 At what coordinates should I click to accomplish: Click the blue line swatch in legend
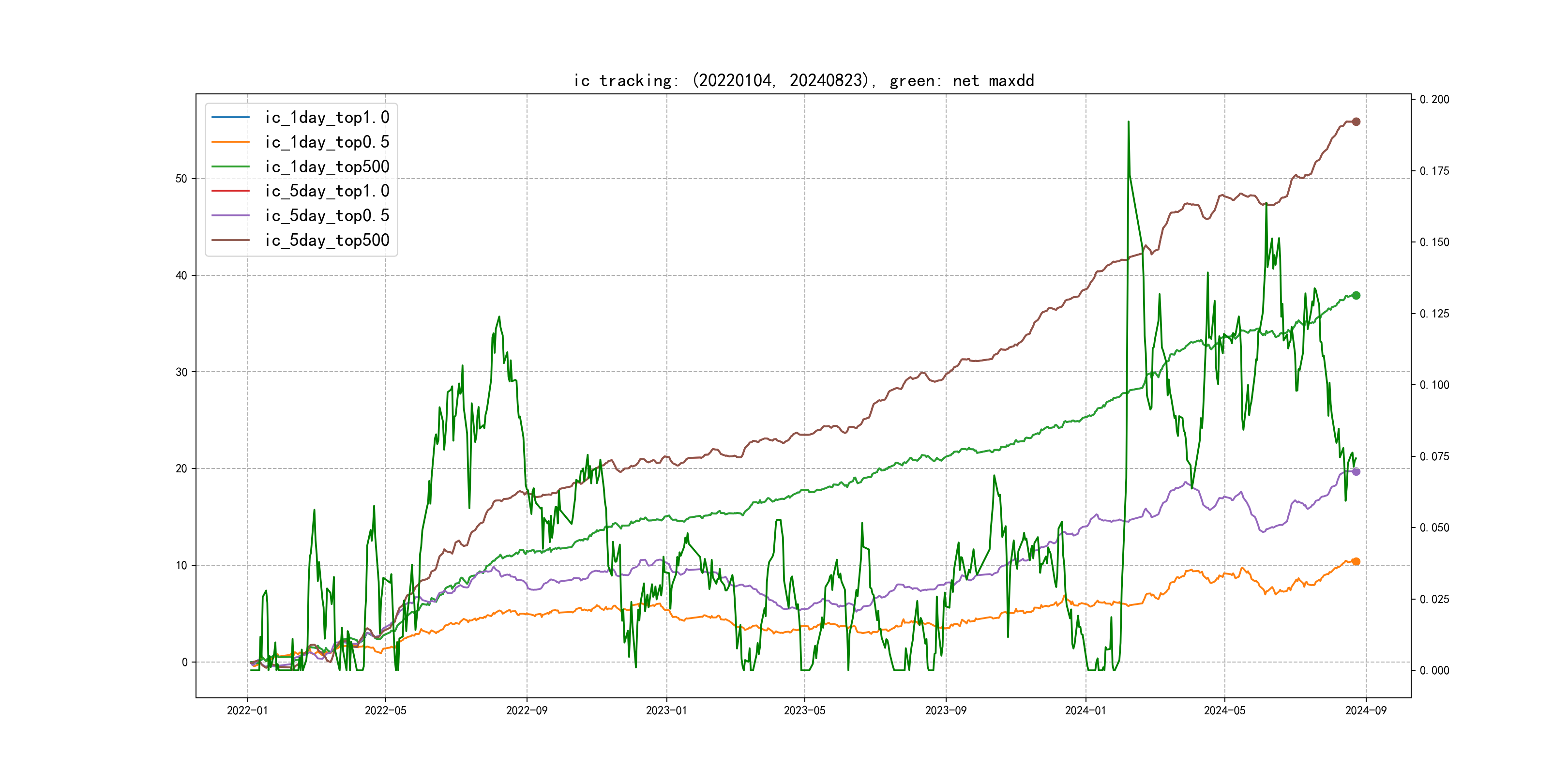point(230,118)
